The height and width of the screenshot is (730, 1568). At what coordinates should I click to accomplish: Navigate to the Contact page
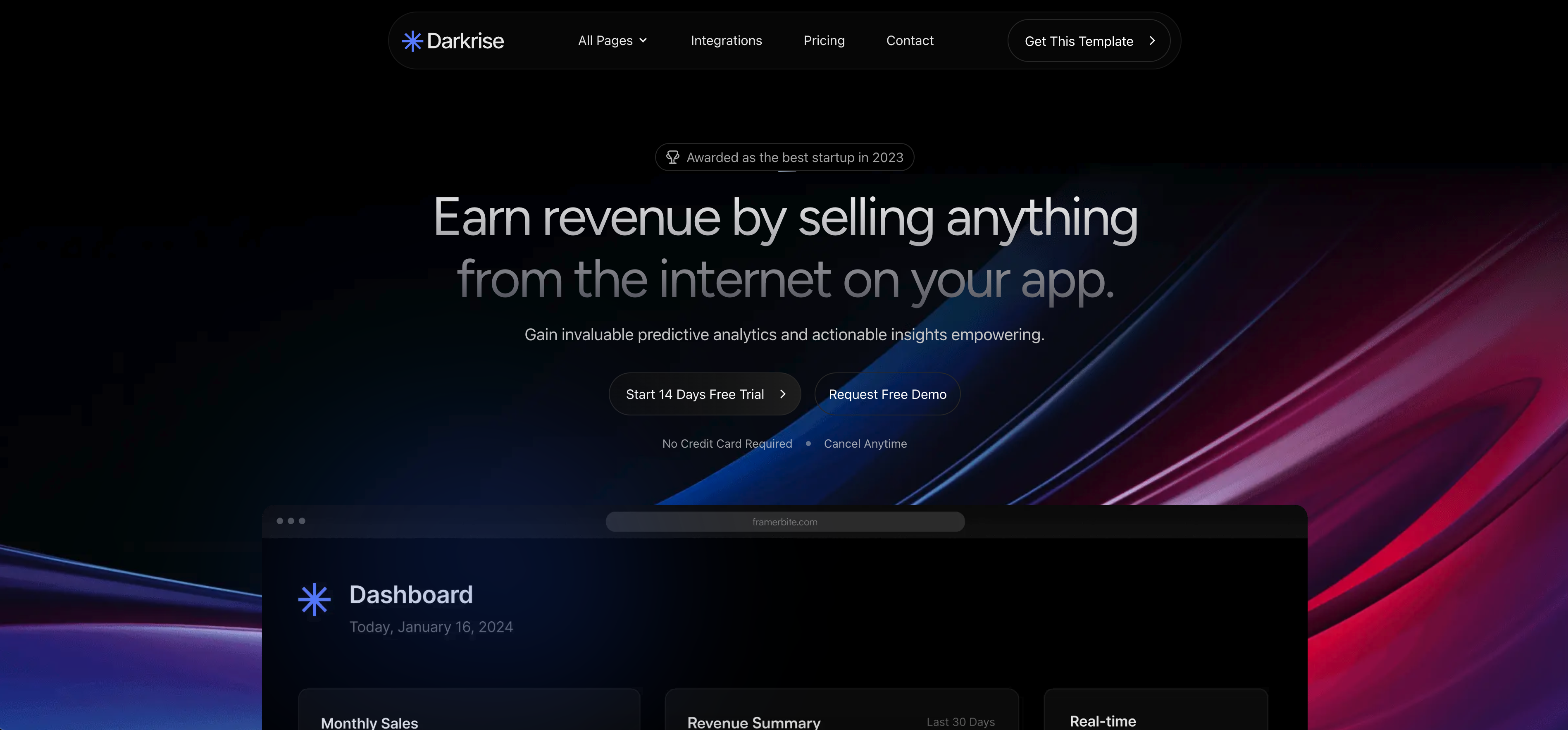[909, 41]
